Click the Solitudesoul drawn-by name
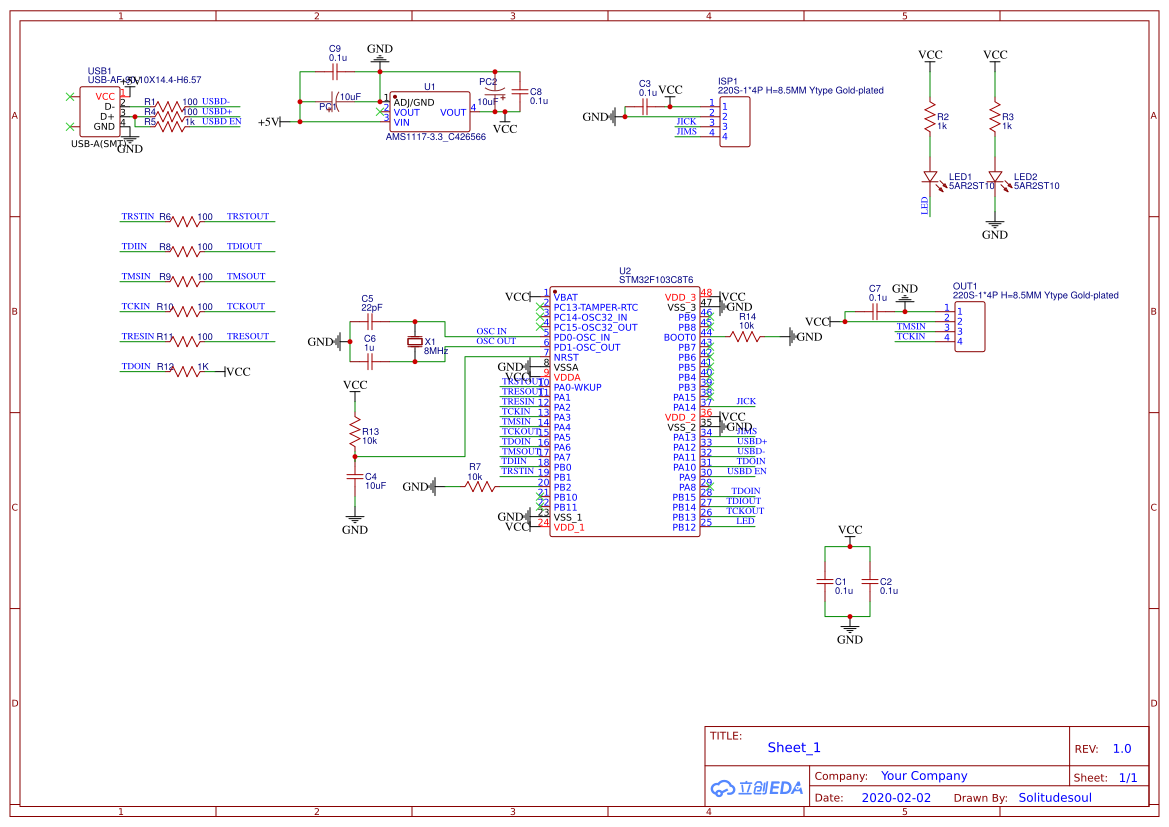Image resolution: width=1169 pixels, height=827 pixels. click(x=1054, y=798)
